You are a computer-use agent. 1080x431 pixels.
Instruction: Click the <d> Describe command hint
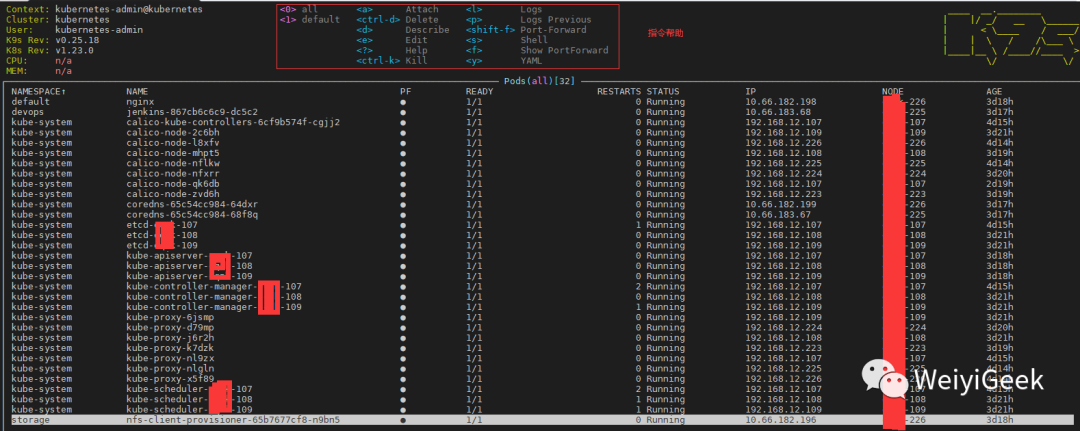[403, 30]
